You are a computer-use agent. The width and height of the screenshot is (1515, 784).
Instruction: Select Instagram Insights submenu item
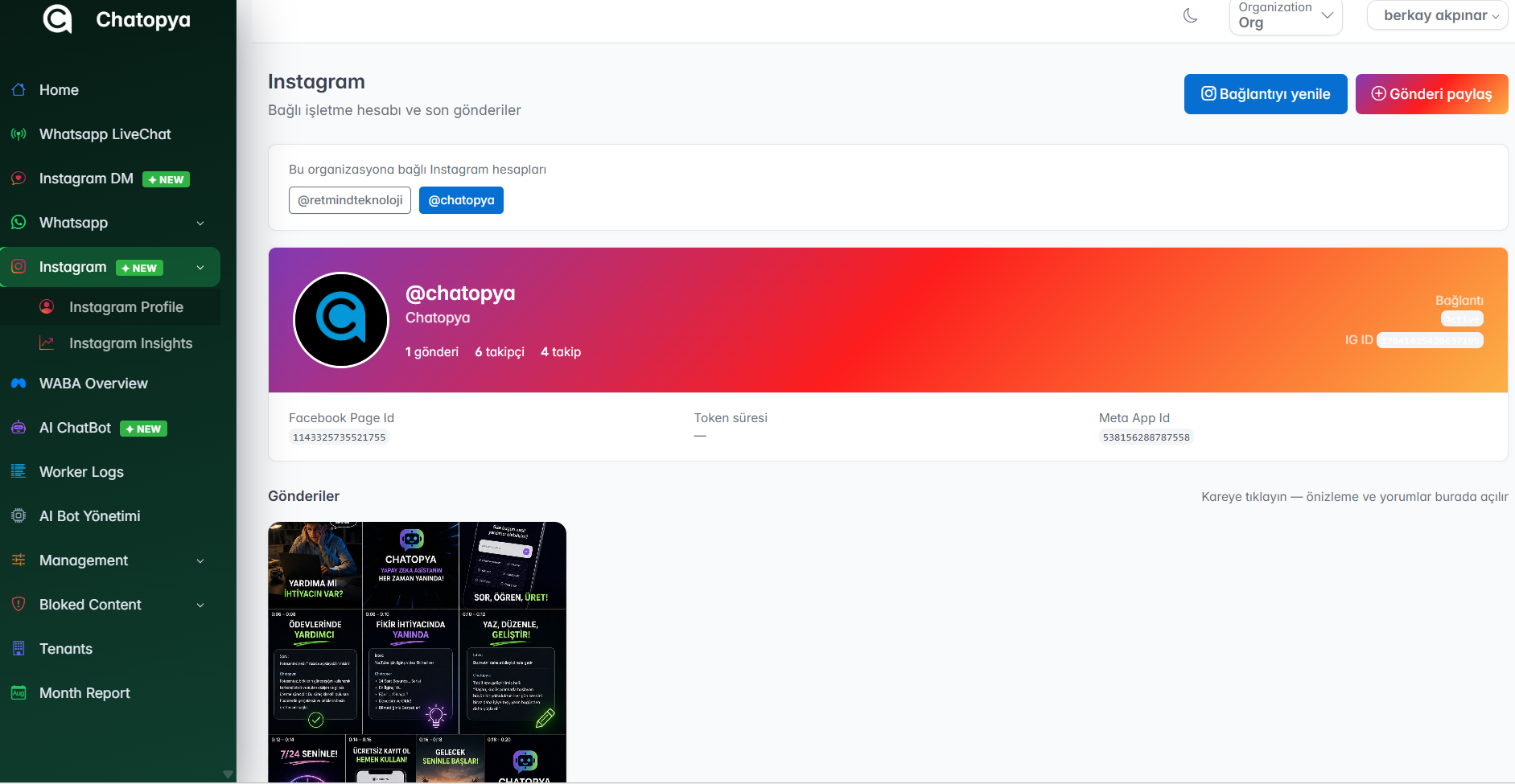[x=110, y=343]
